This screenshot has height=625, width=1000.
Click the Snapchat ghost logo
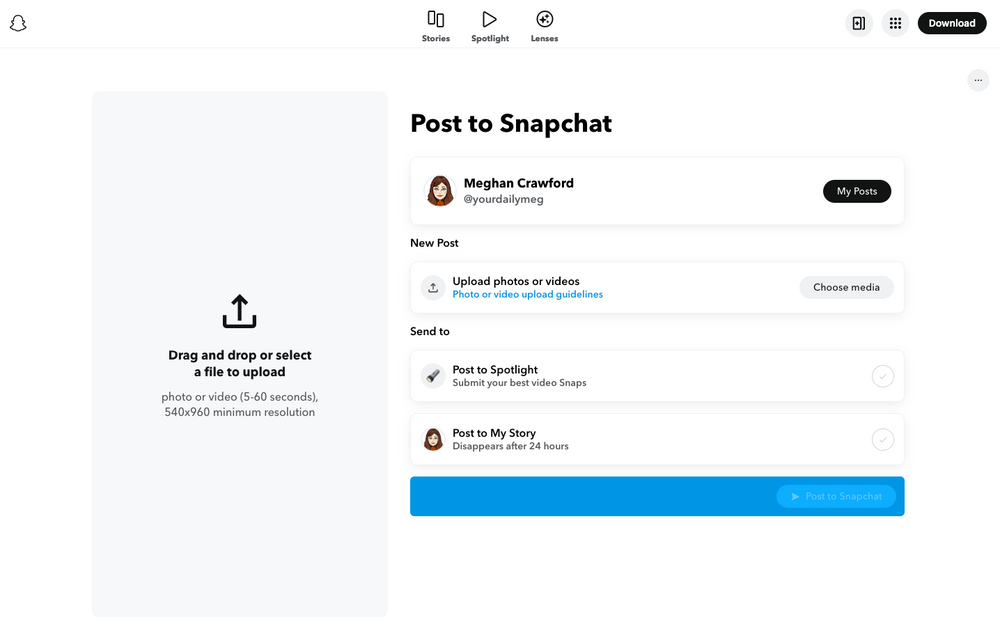(18, 22)
